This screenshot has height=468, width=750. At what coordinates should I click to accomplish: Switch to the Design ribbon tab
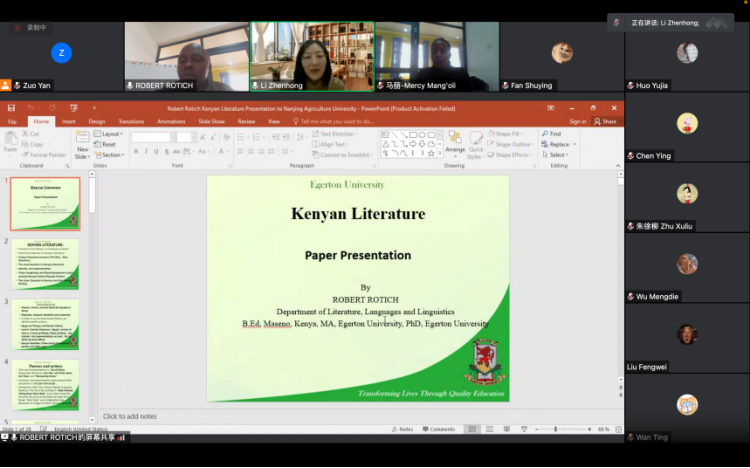tap(97, 121)
